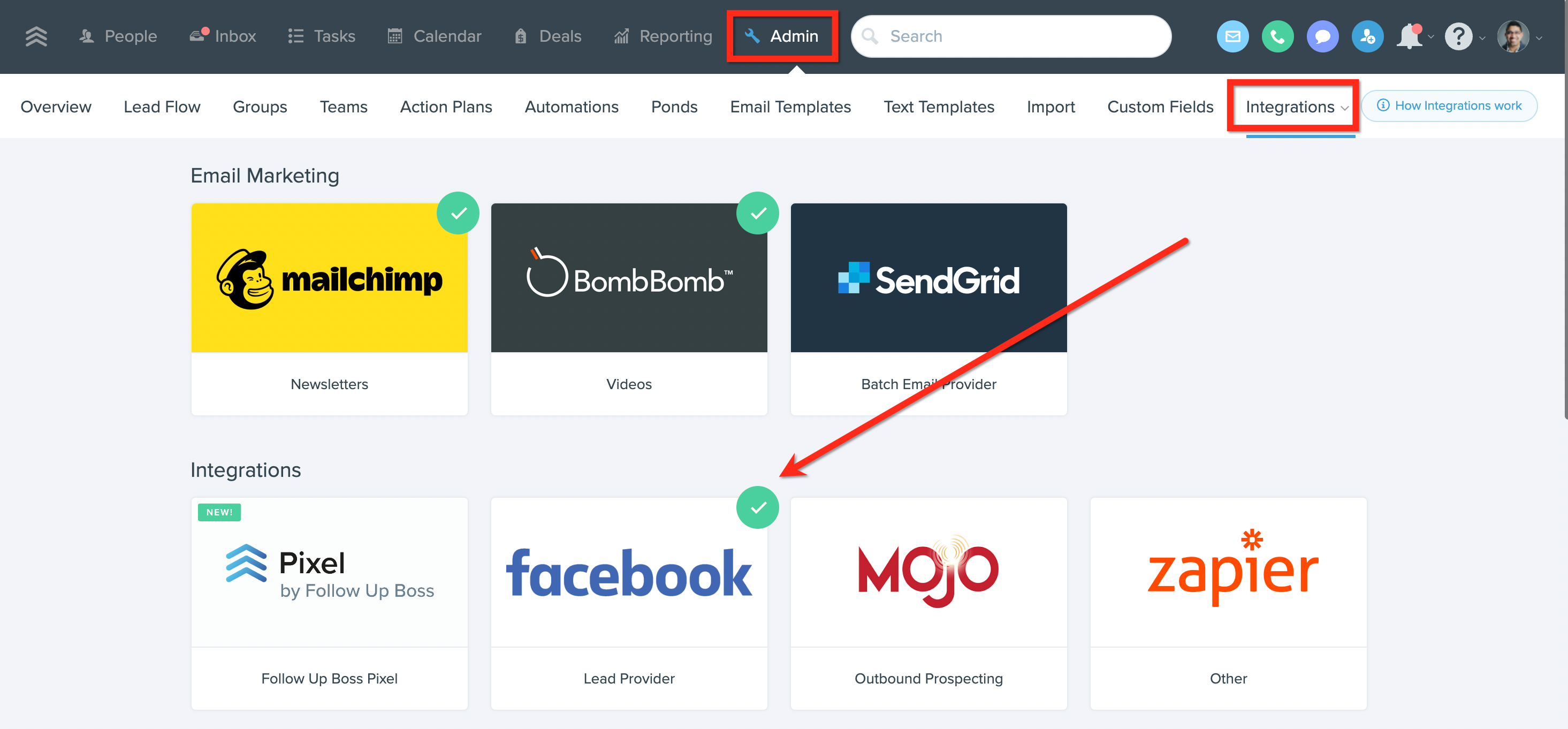The height and width of the screenshot is (729, 1568).
Task: Go to Tasks
Action: [x=322, y=36]
